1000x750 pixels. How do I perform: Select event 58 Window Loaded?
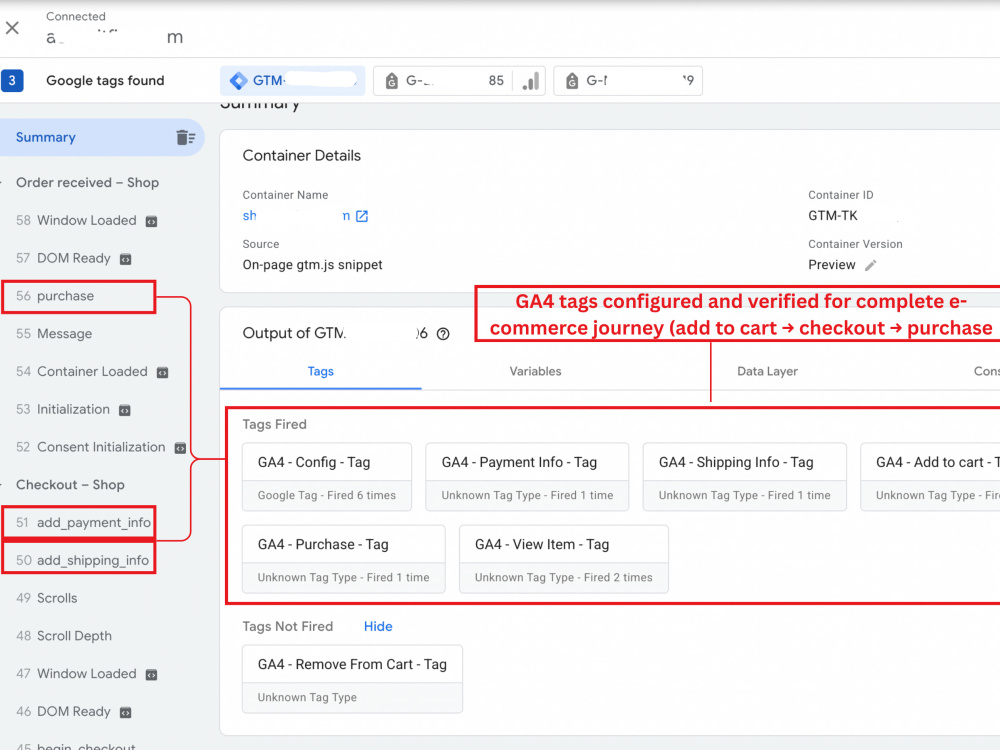pyautogui.click(x=77, y=221)
